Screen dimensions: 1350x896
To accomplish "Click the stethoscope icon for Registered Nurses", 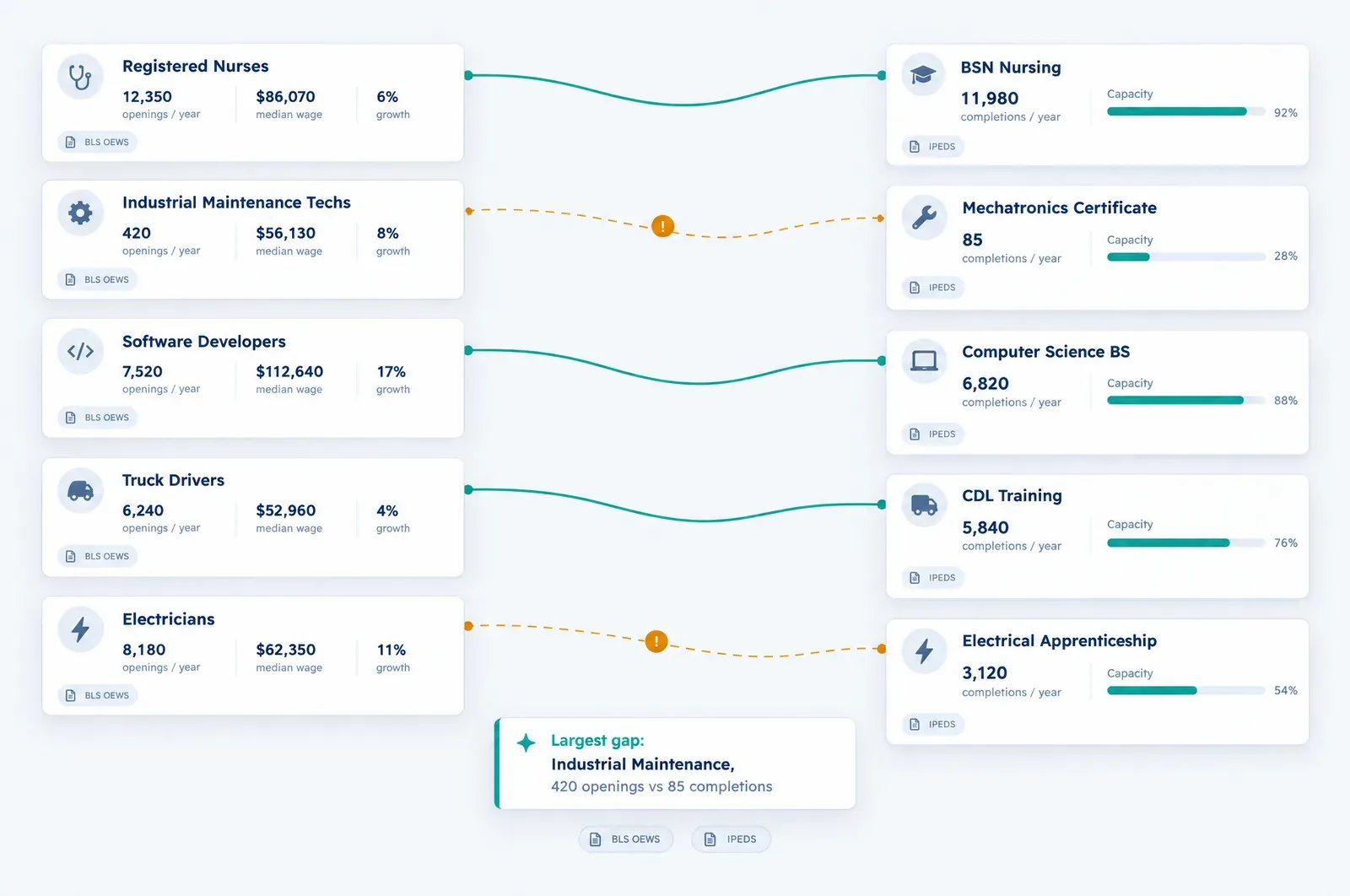I will coord(80,77).
